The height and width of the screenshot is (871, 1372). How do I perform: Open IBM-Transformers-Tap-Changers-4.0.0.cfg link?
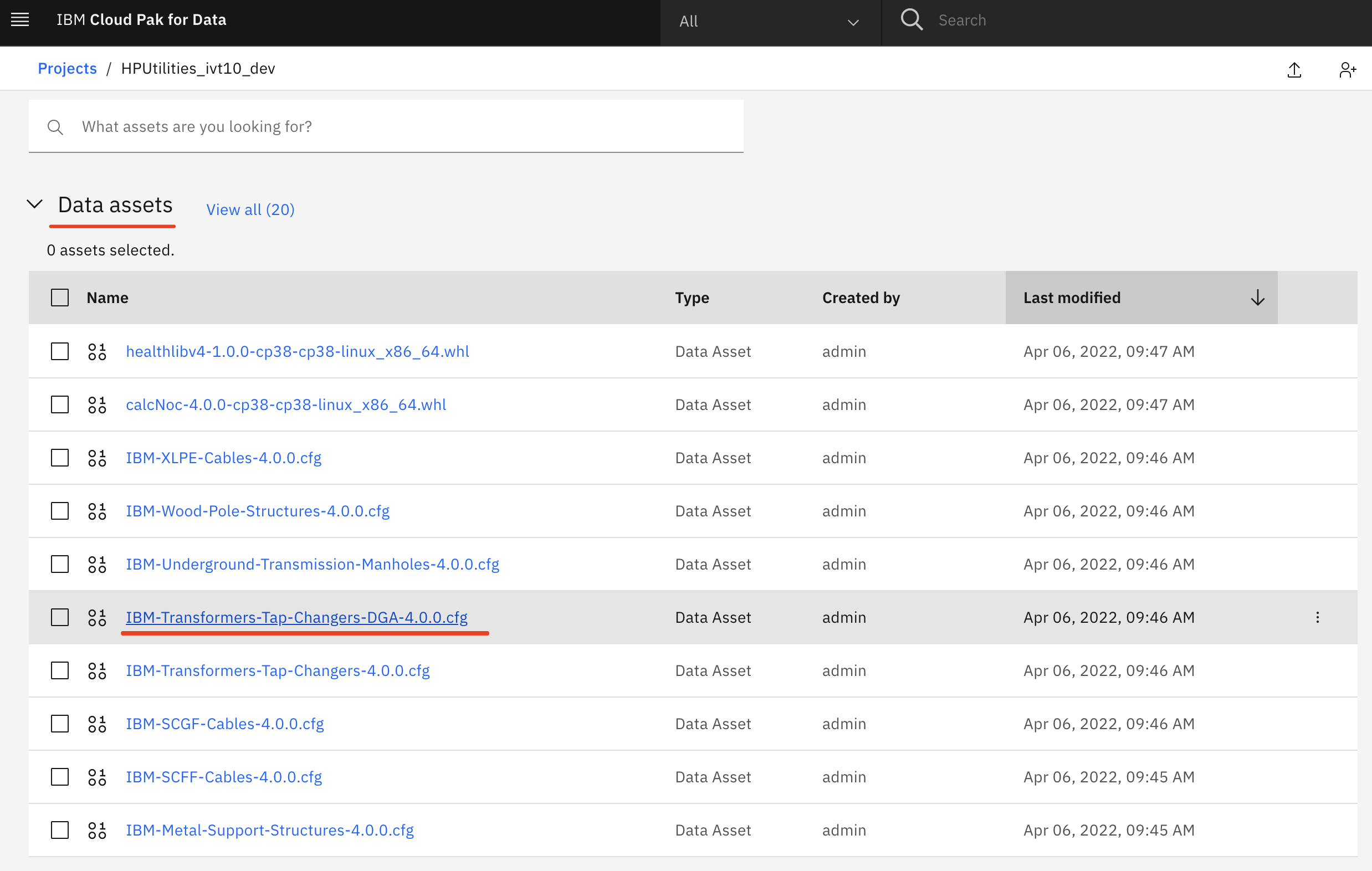click(x=278, y=670)
